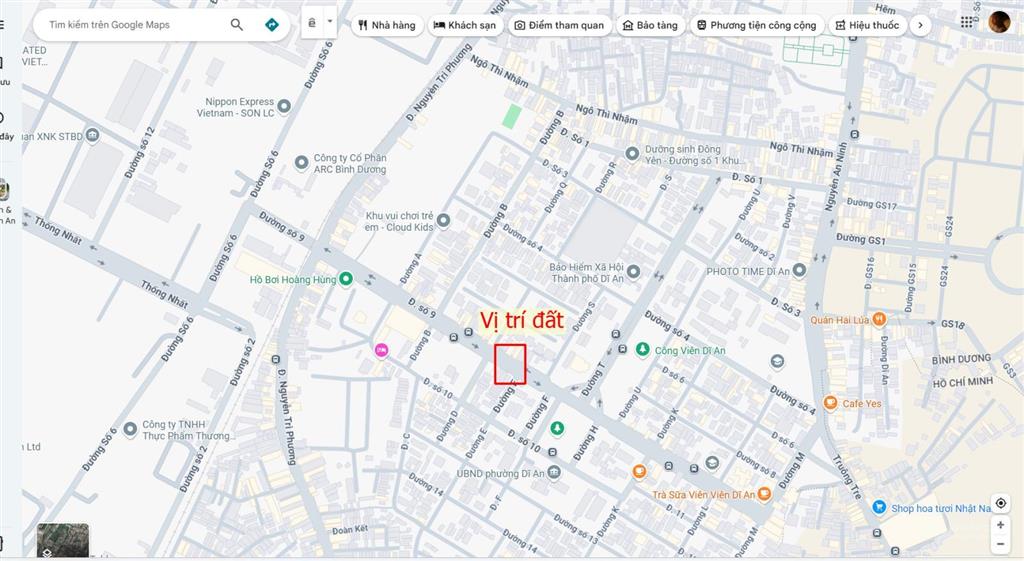
Task: Open the user profile avatar
Action: pos(999,22)
